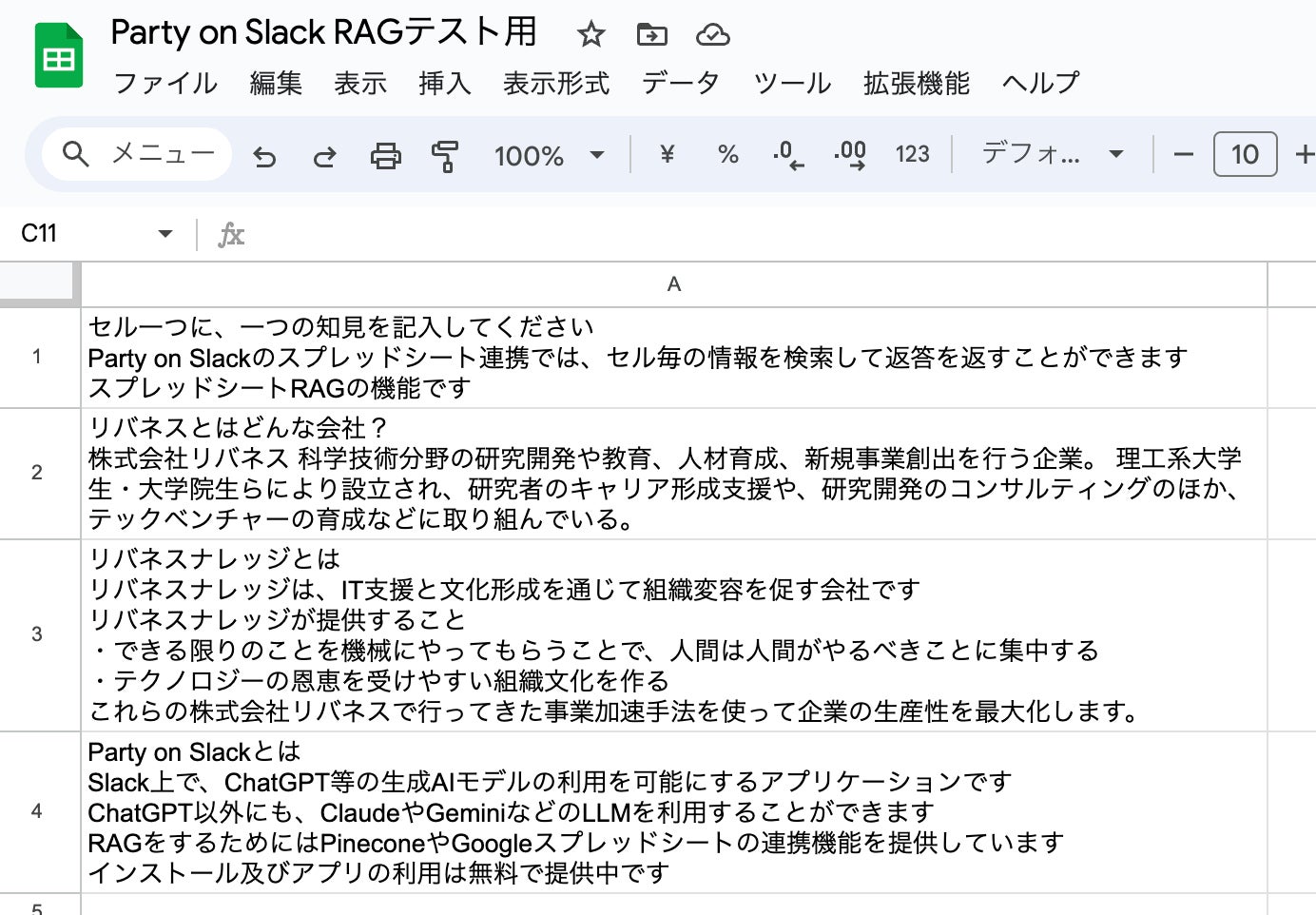Open the 編集 menu

(x=276, y=84)
